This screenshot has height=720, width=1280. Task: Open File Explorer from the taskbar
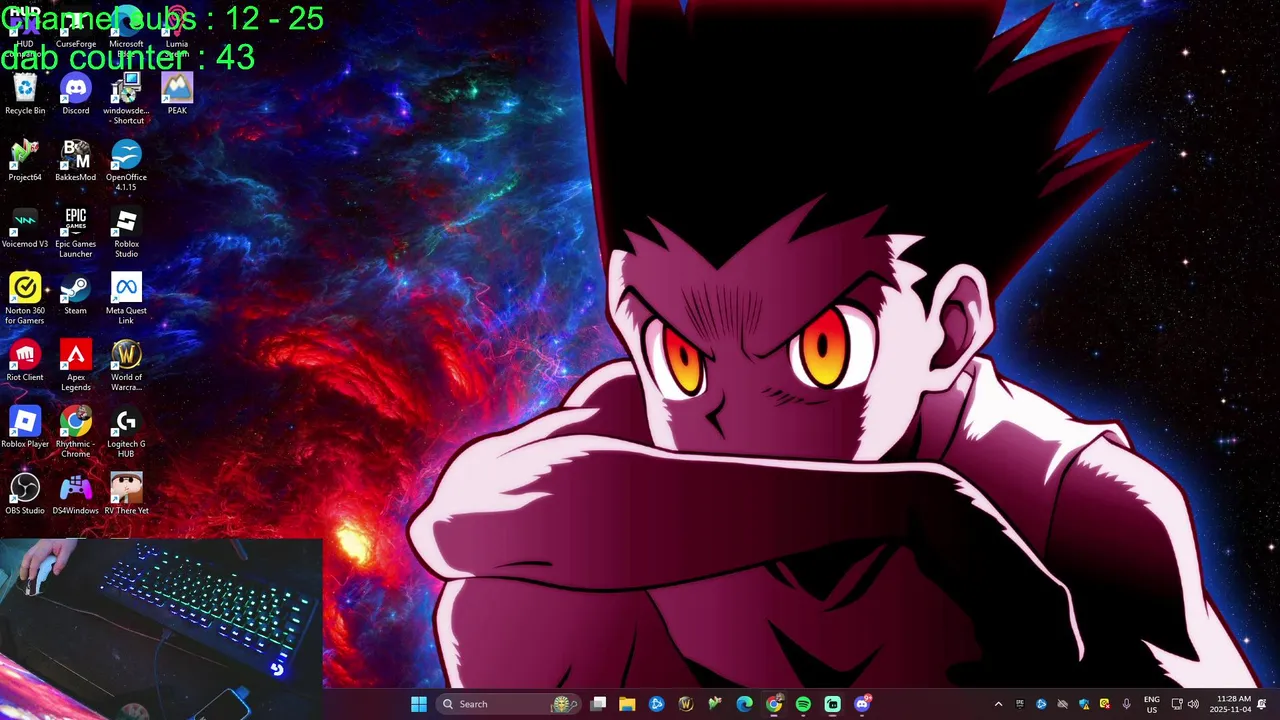[x=627, y=704]
